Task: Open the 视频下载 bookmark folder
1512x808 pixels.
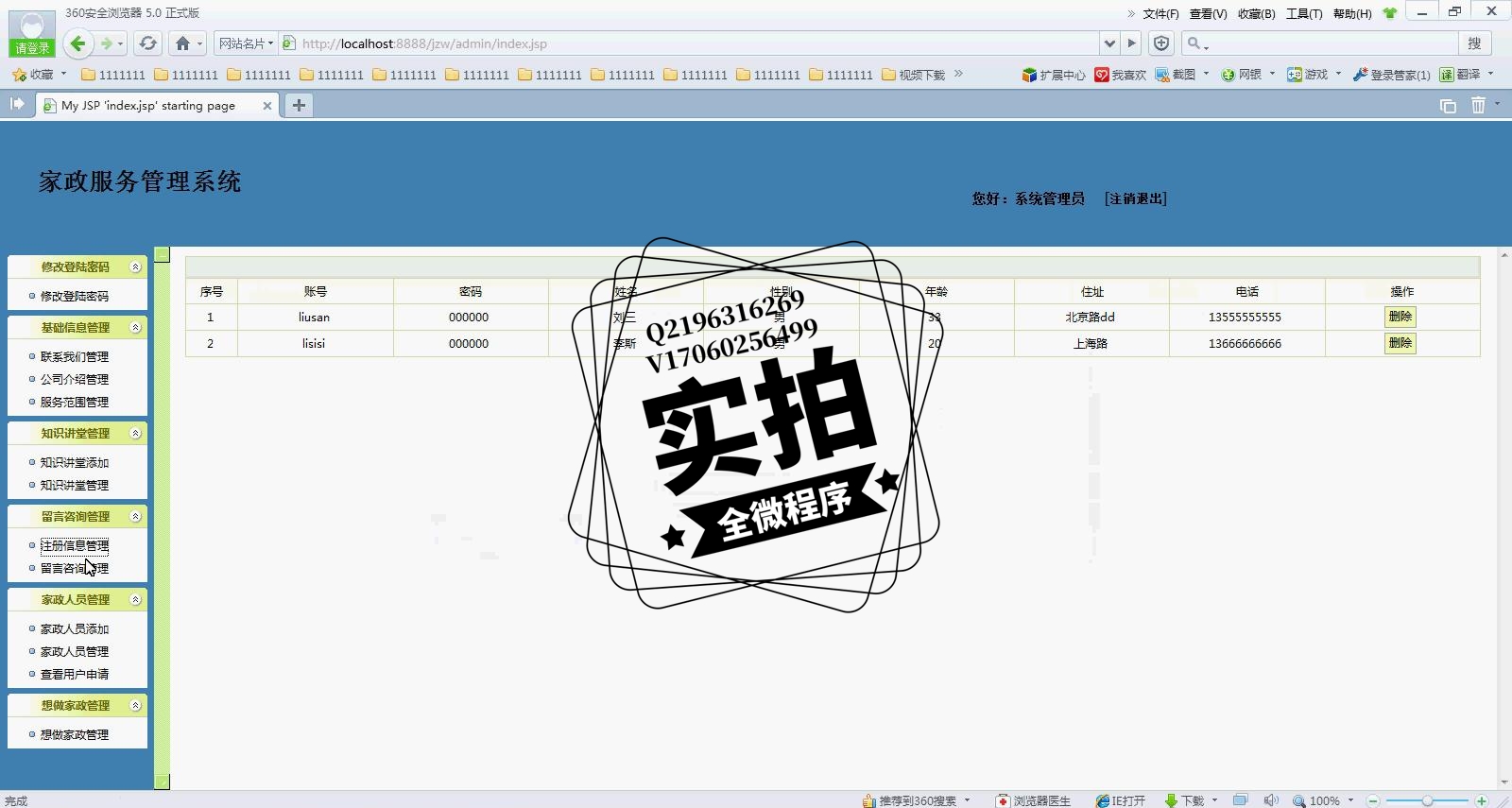Action: coord(913,75)
